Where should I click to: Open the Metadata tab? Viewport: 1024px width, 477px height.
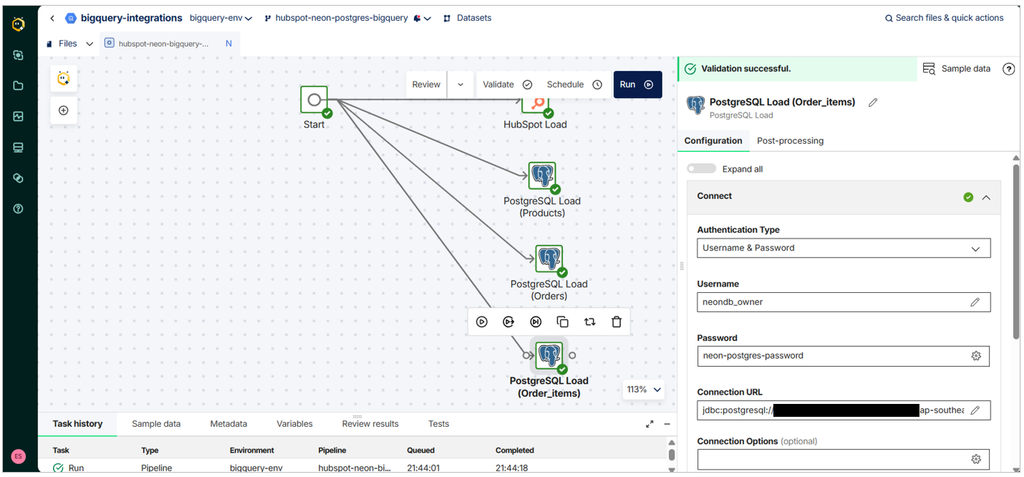coord(229,423)
